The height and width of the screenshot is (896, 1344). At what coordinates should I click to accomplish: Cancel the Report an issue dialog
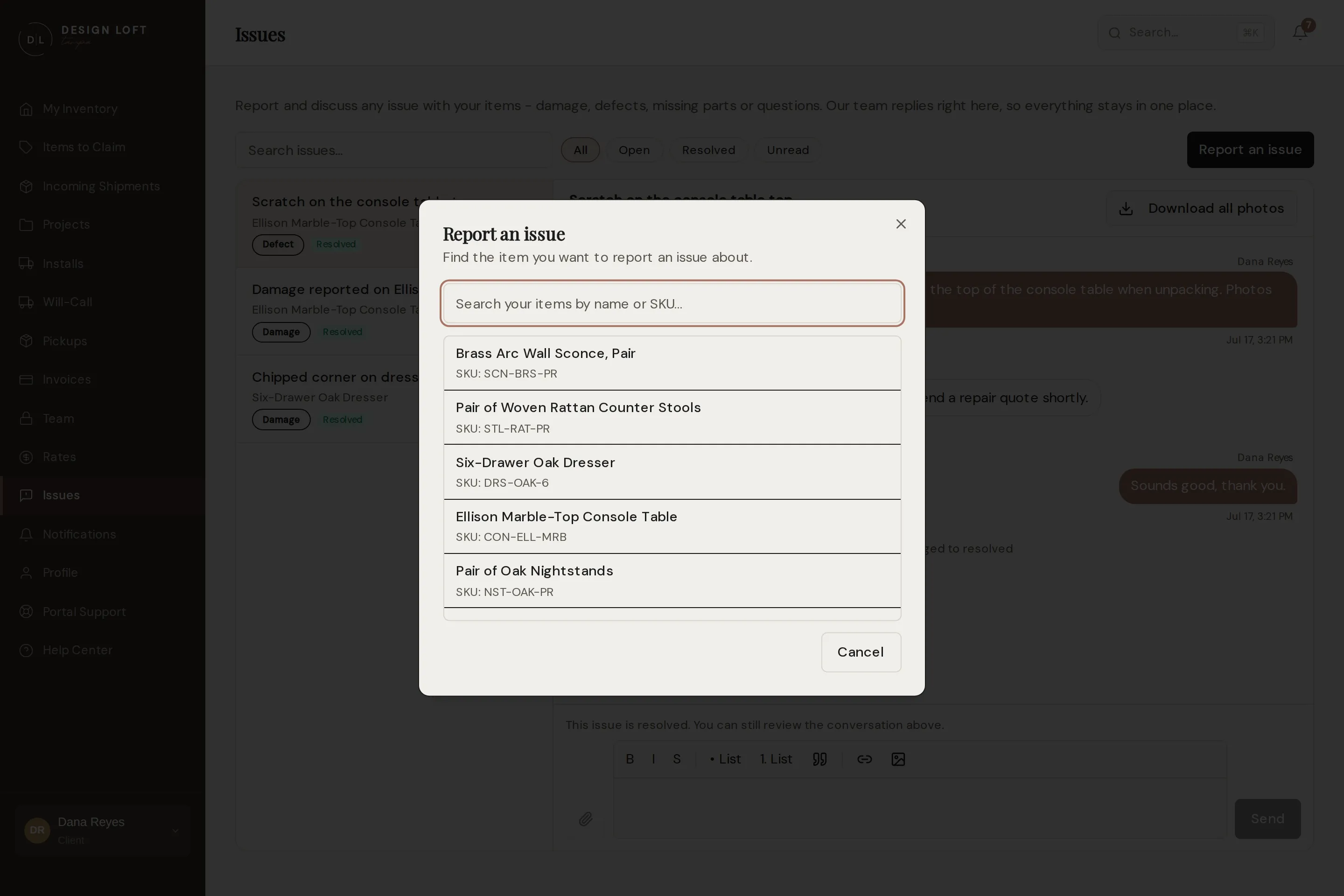point(861,652)
